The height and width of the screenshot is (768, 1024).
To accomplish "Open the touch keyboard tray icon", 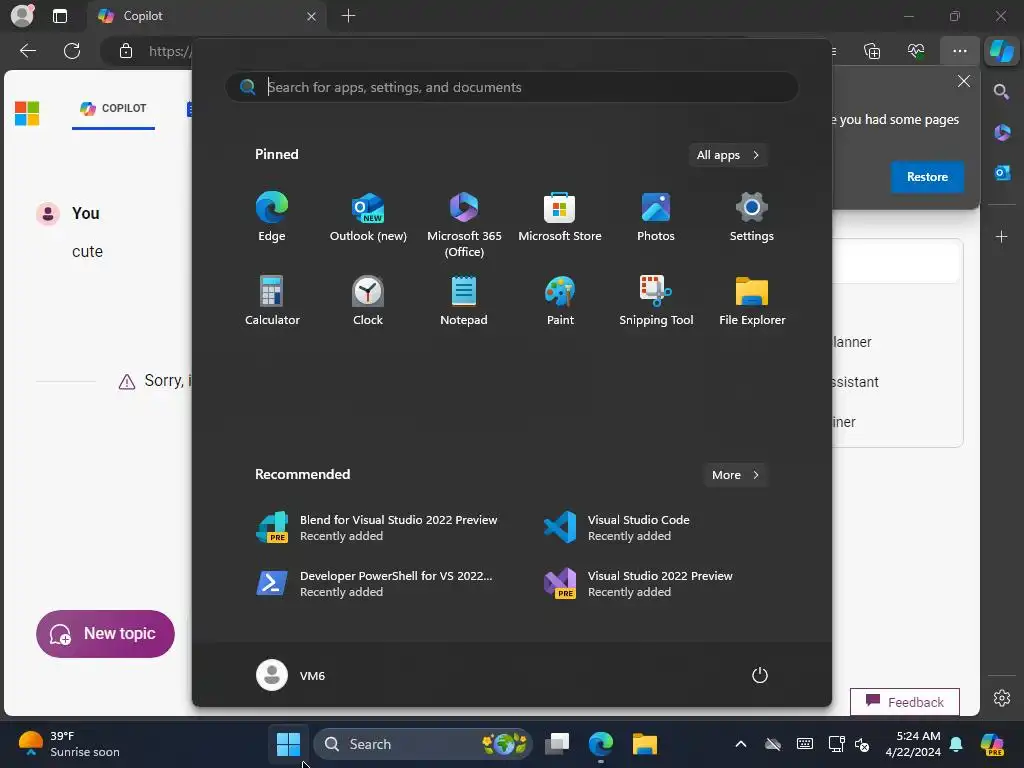I will point(805,744).
